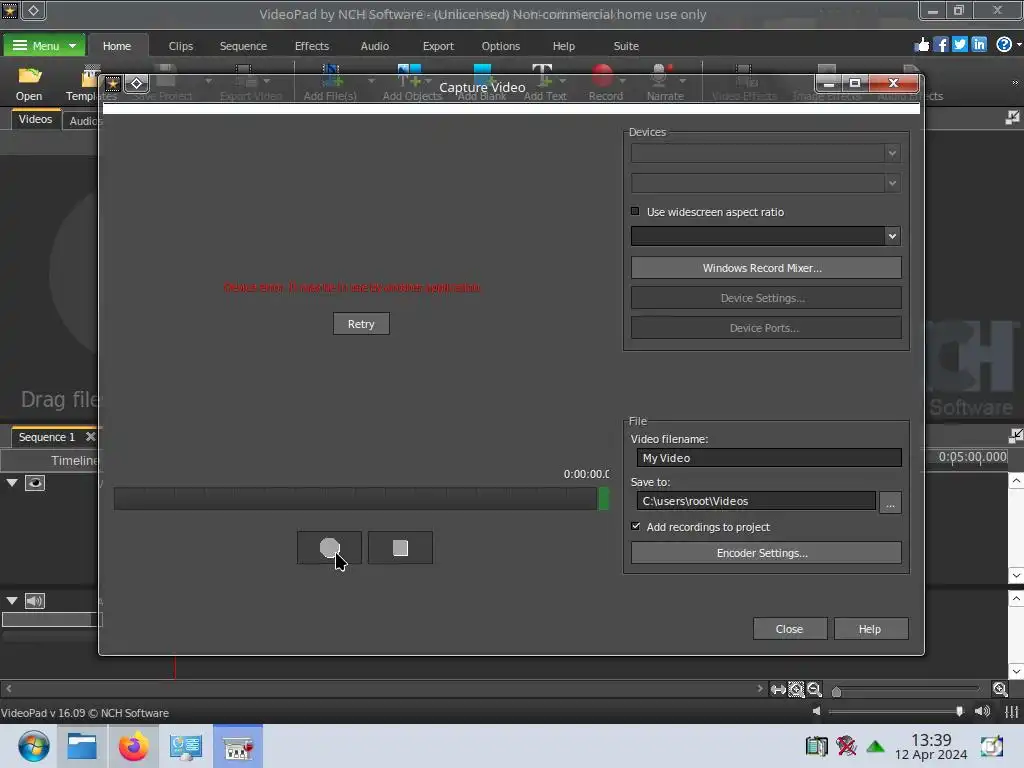
Task: Click the green triangle tray icon
Action: coord(875,746)
